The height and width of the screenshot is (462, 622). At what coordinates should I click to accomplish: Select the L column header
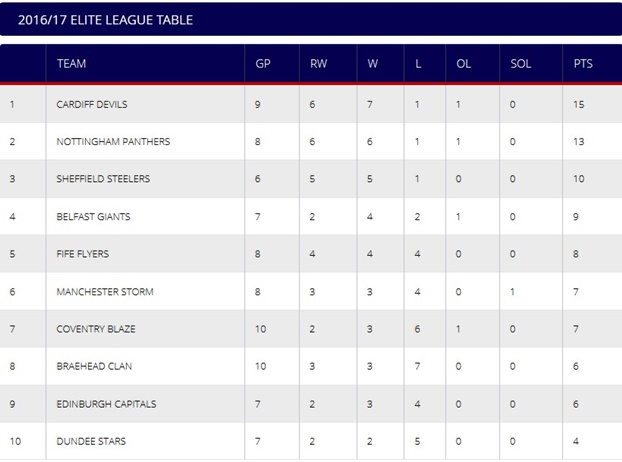[418, 63]
